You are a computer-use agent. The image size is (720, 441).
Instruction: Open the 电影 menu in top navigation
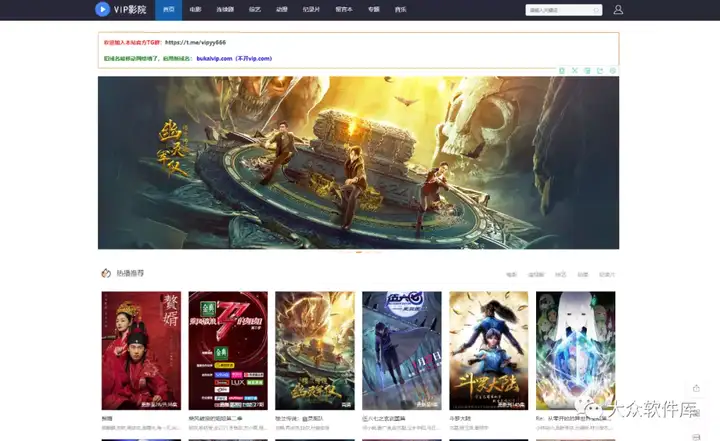(195, 10)
